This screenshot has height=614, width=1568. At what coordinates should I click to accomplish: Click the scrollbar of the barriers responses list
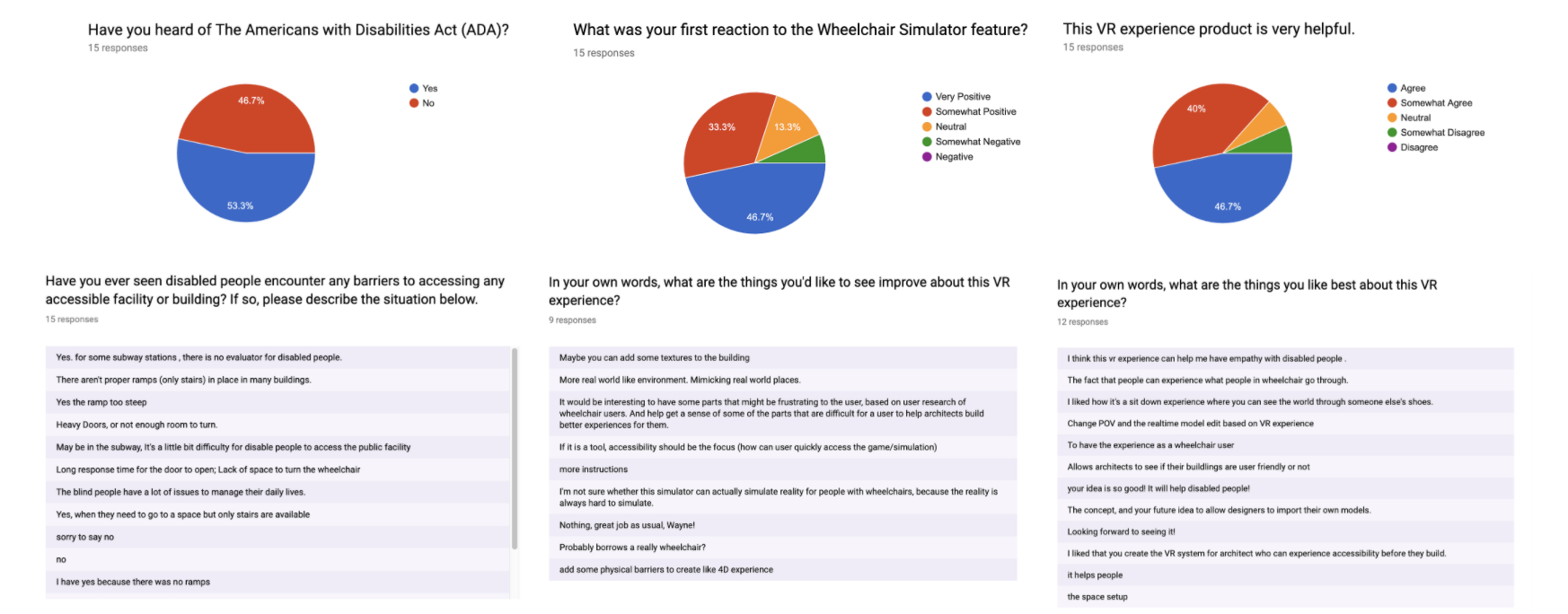tap(515, 449)
